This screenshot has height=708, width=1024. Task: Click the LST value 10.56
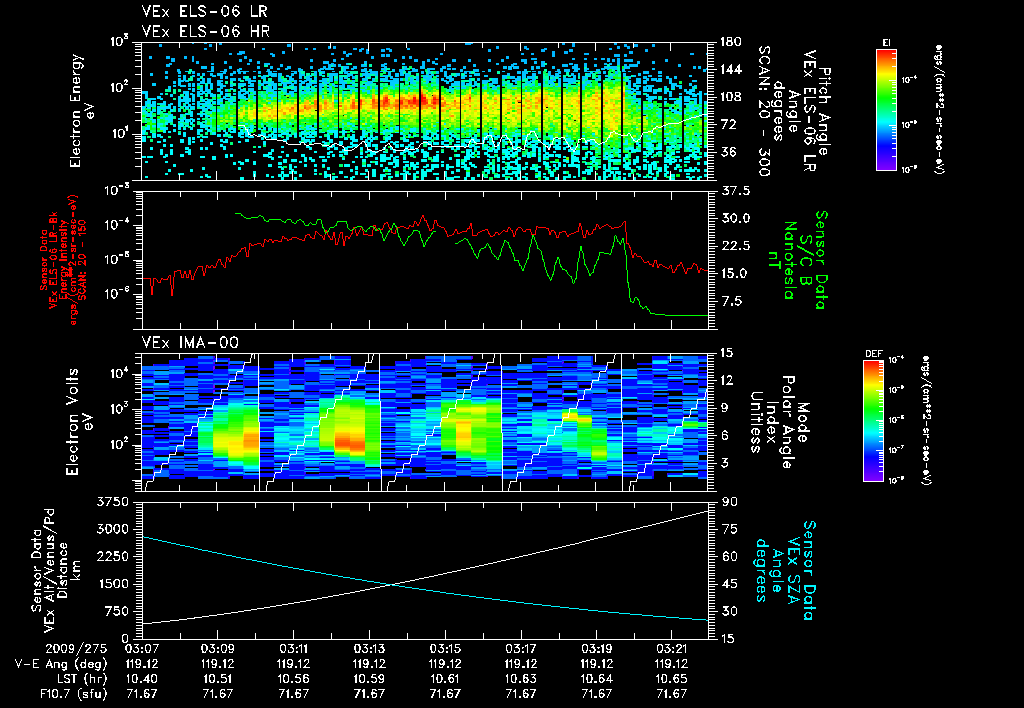293,679
